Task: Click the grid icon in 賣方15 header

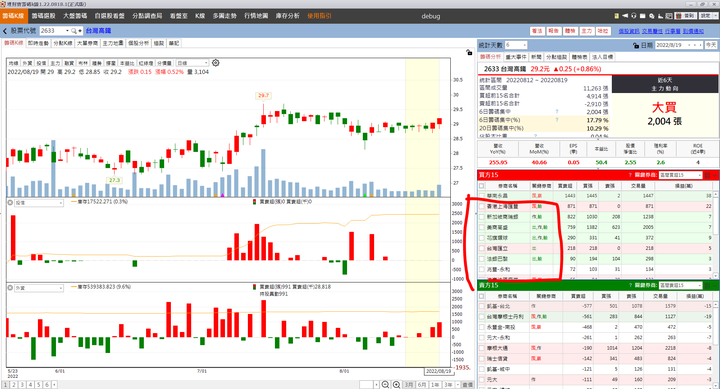Action: (708, 285)
